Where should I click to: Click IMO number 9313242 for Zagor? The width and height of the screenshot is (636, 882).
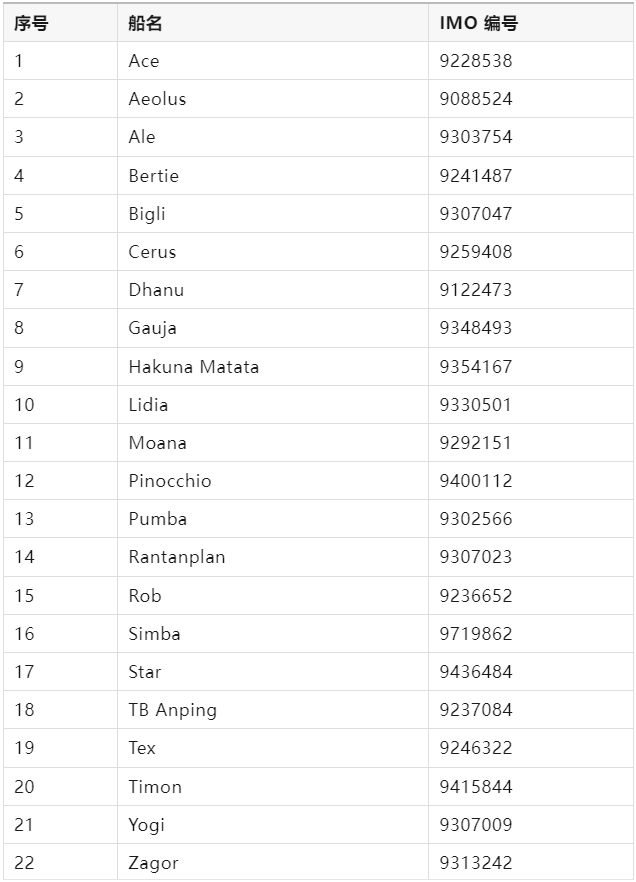coord(476,862)
